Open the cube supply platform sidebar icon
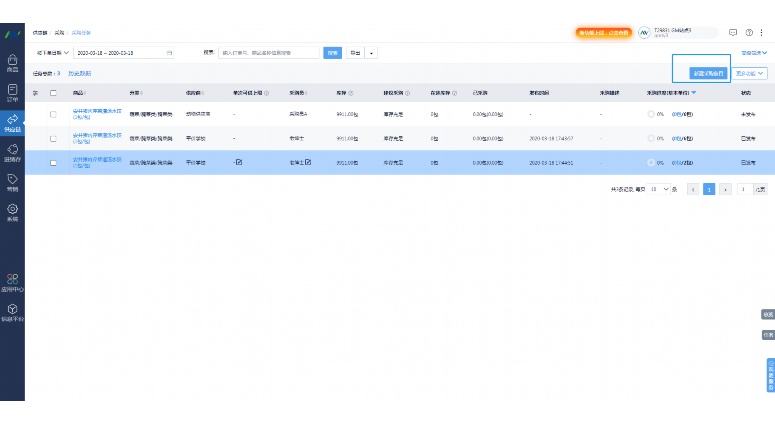 (x=12, y=309)
